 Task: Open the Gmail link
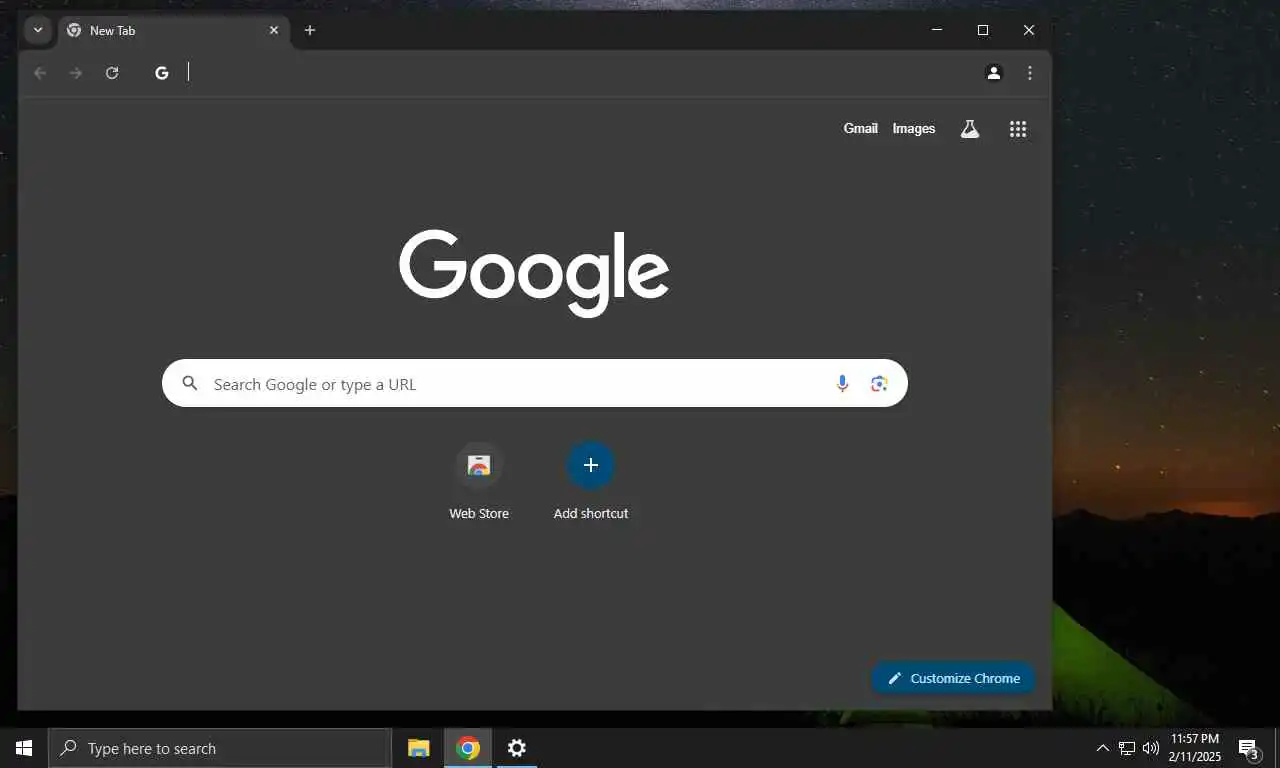tap(861, 128)
